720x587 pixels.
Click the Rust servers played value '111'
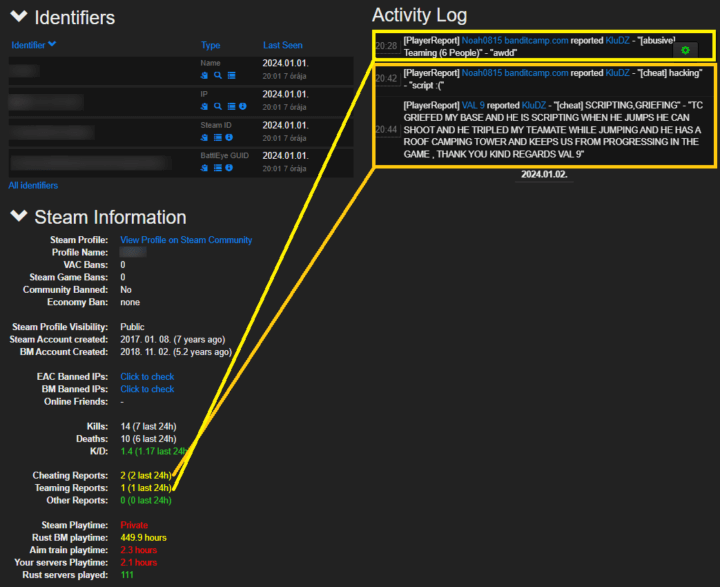click(x=127, y=575)
